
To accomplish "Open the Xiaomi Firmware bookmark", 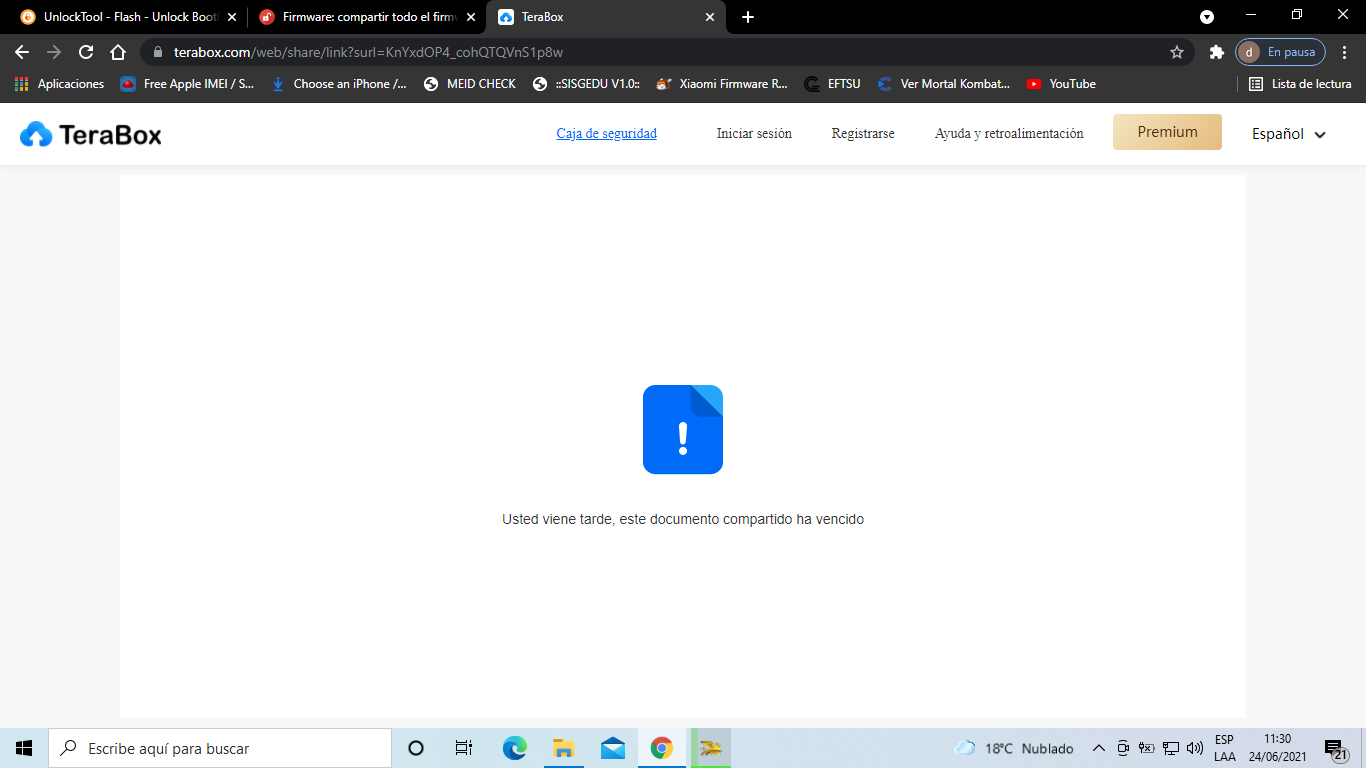I will click(722, 84).
